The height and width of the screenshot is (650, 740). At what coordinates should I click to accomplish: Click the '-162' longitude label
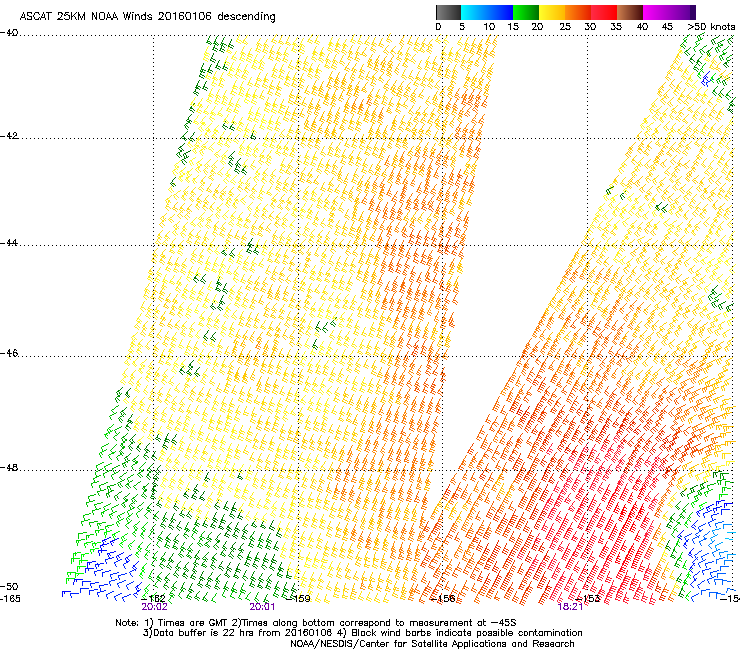coord(154,598)
